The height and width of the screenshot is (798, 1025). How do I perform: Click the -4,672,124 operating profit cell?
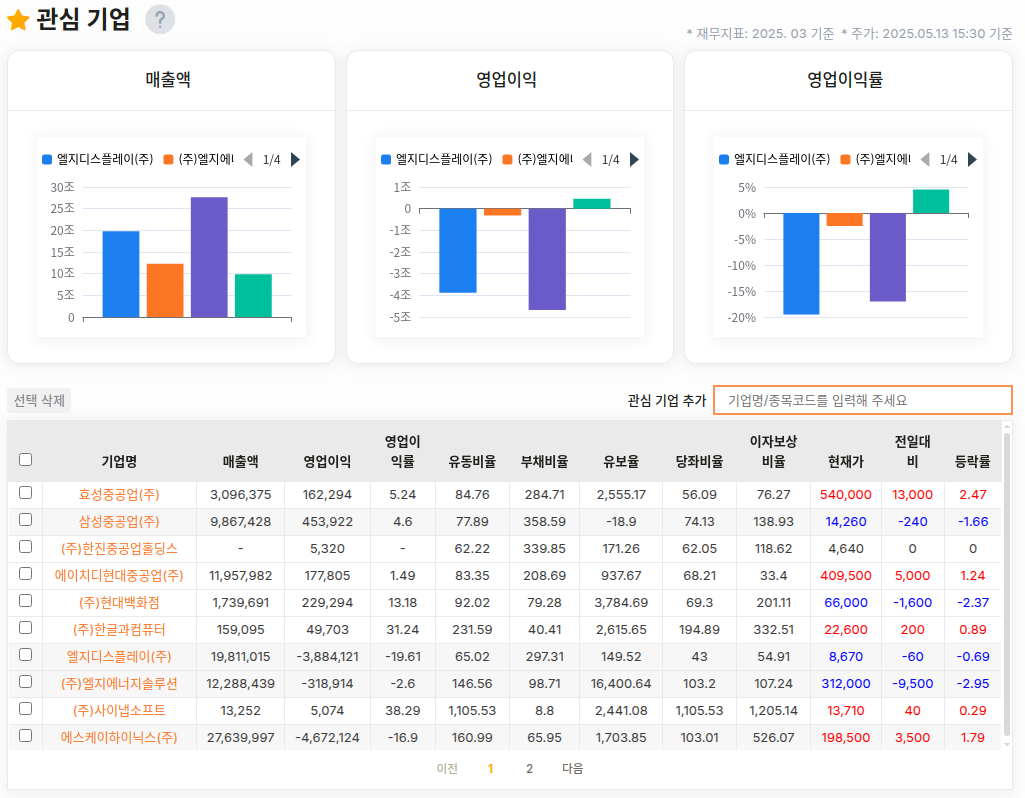[327, 737]
